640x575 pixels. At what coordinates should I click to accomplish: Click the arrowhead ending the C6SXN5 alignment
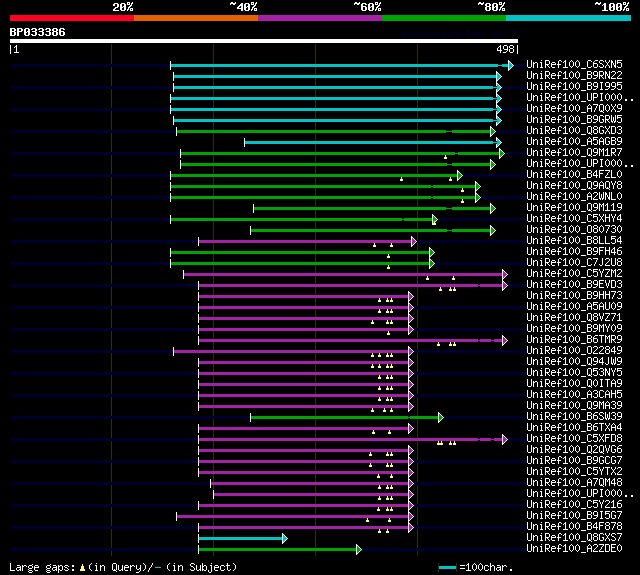coord(511,65)
